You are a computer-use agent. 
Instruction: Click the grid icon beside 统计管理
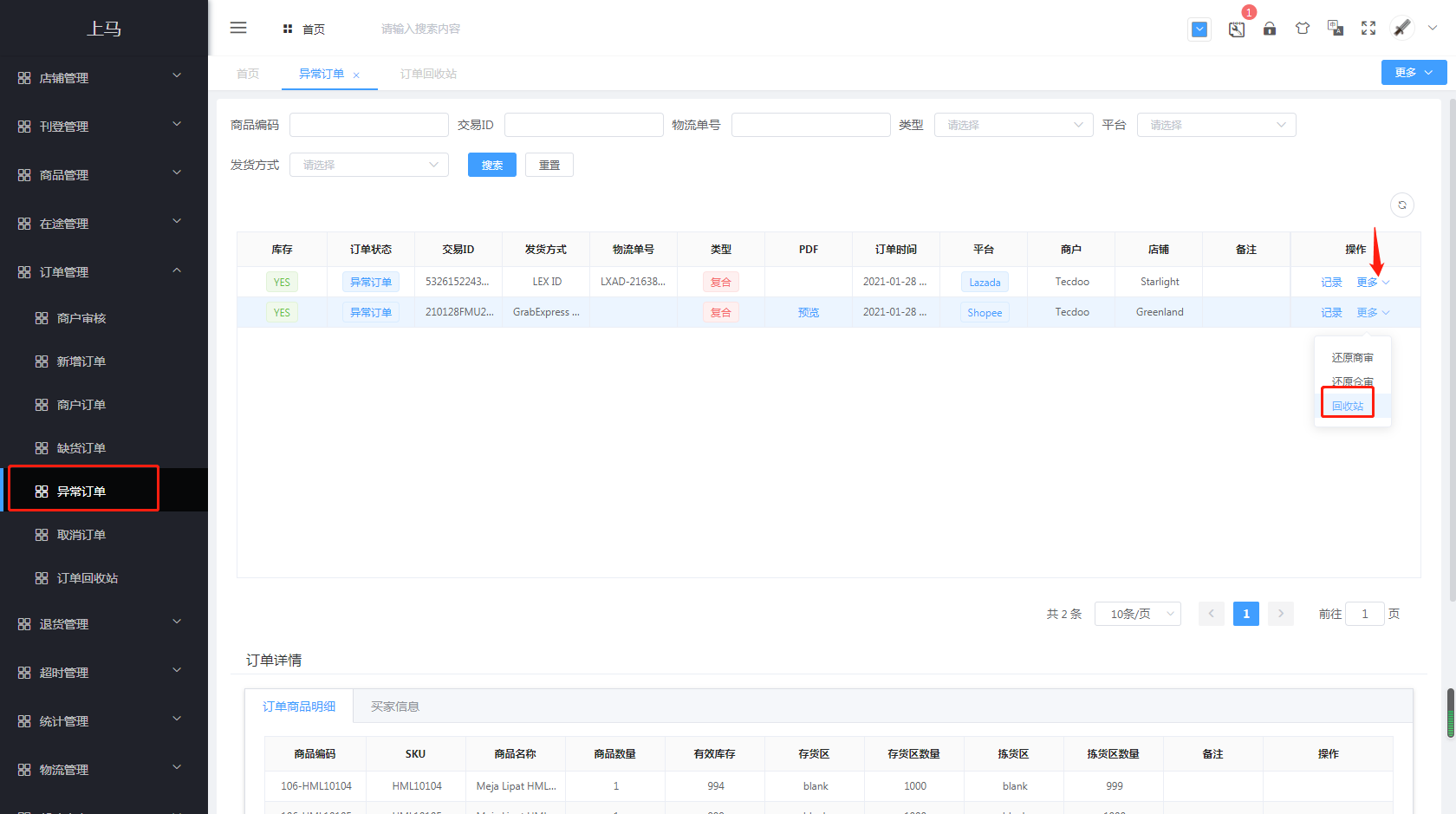click(24, 721)
